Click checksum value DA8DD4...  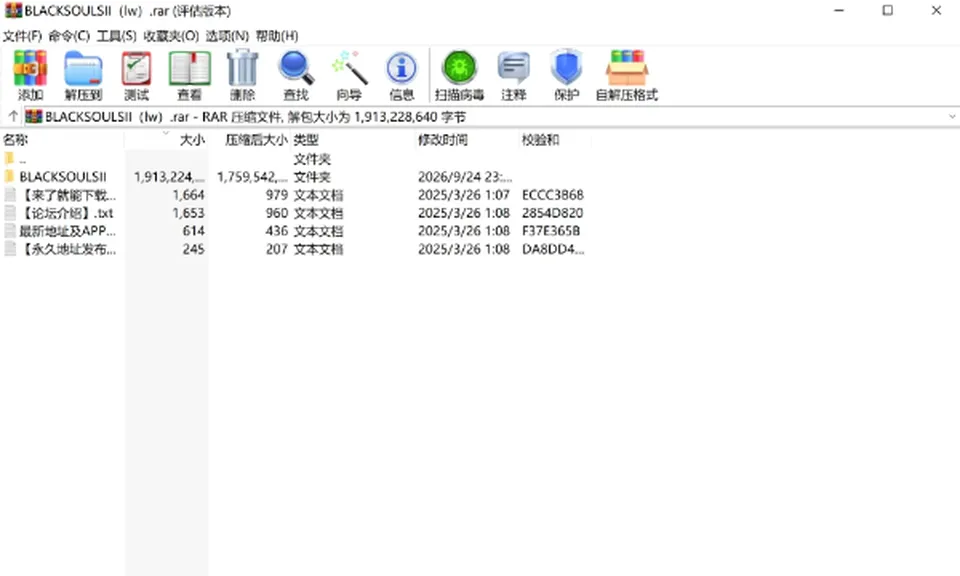(553, 249)
